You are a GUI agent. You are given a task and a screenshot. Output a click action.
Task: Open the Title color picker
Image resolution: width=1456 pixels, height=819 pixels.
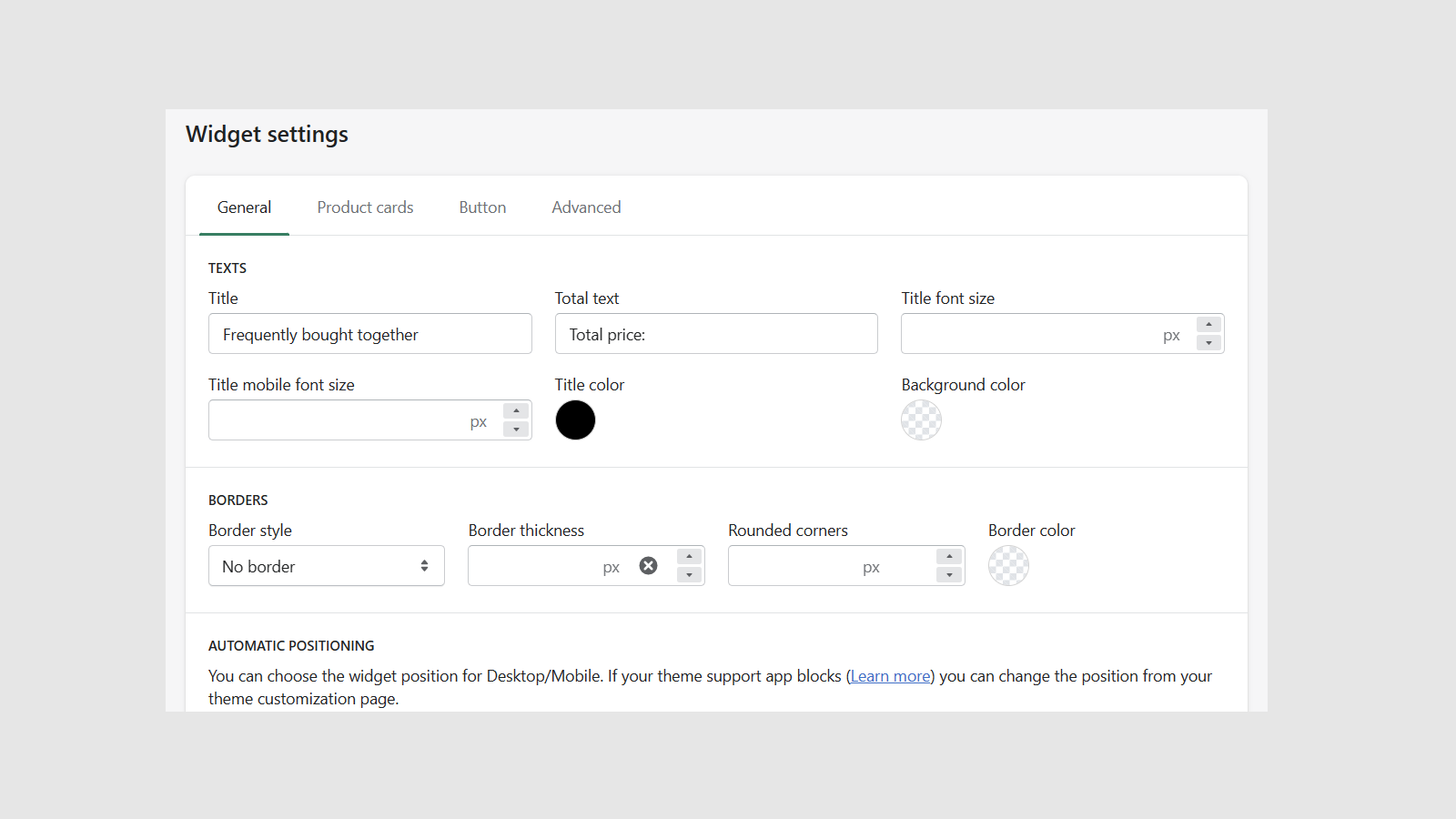[574, 420]
